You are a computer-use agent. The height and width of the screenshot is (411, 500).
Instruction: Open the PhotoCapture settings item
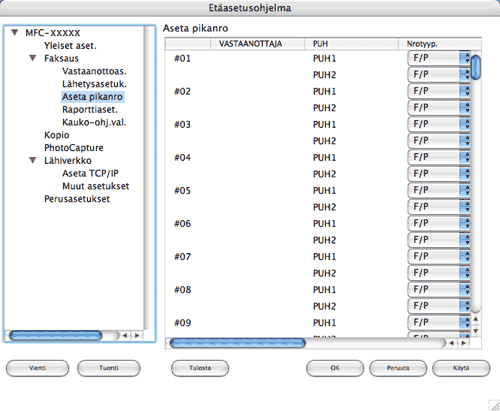point(74,148)
